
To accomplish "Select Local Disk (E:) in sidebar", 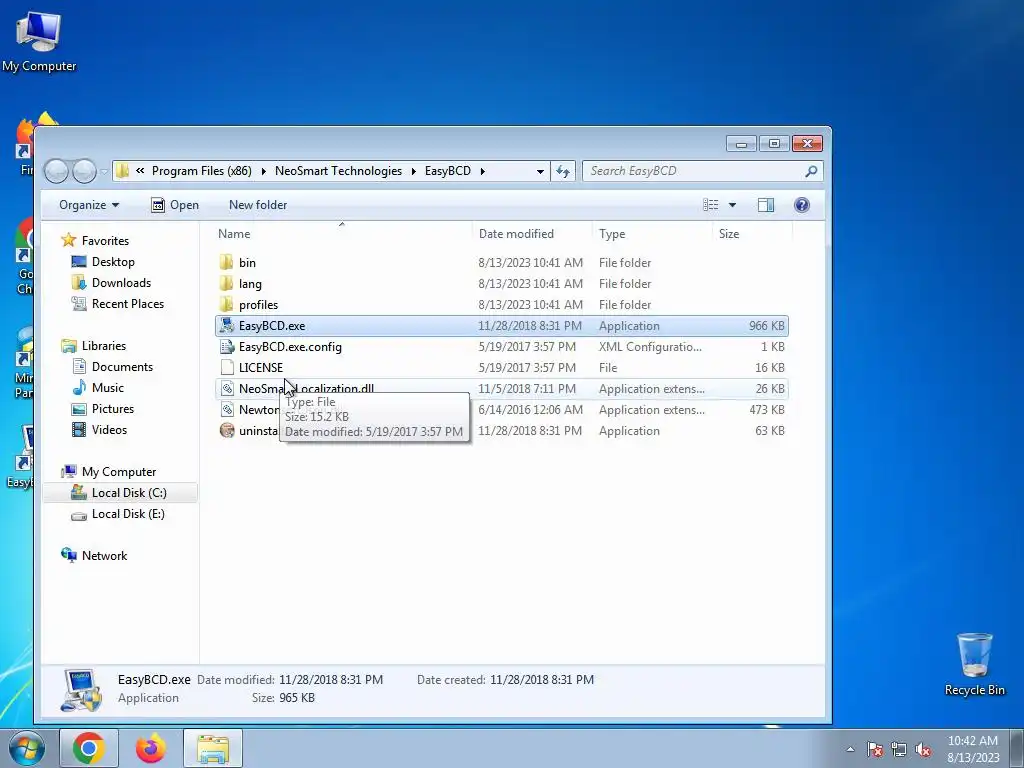I will click(128, 514).
